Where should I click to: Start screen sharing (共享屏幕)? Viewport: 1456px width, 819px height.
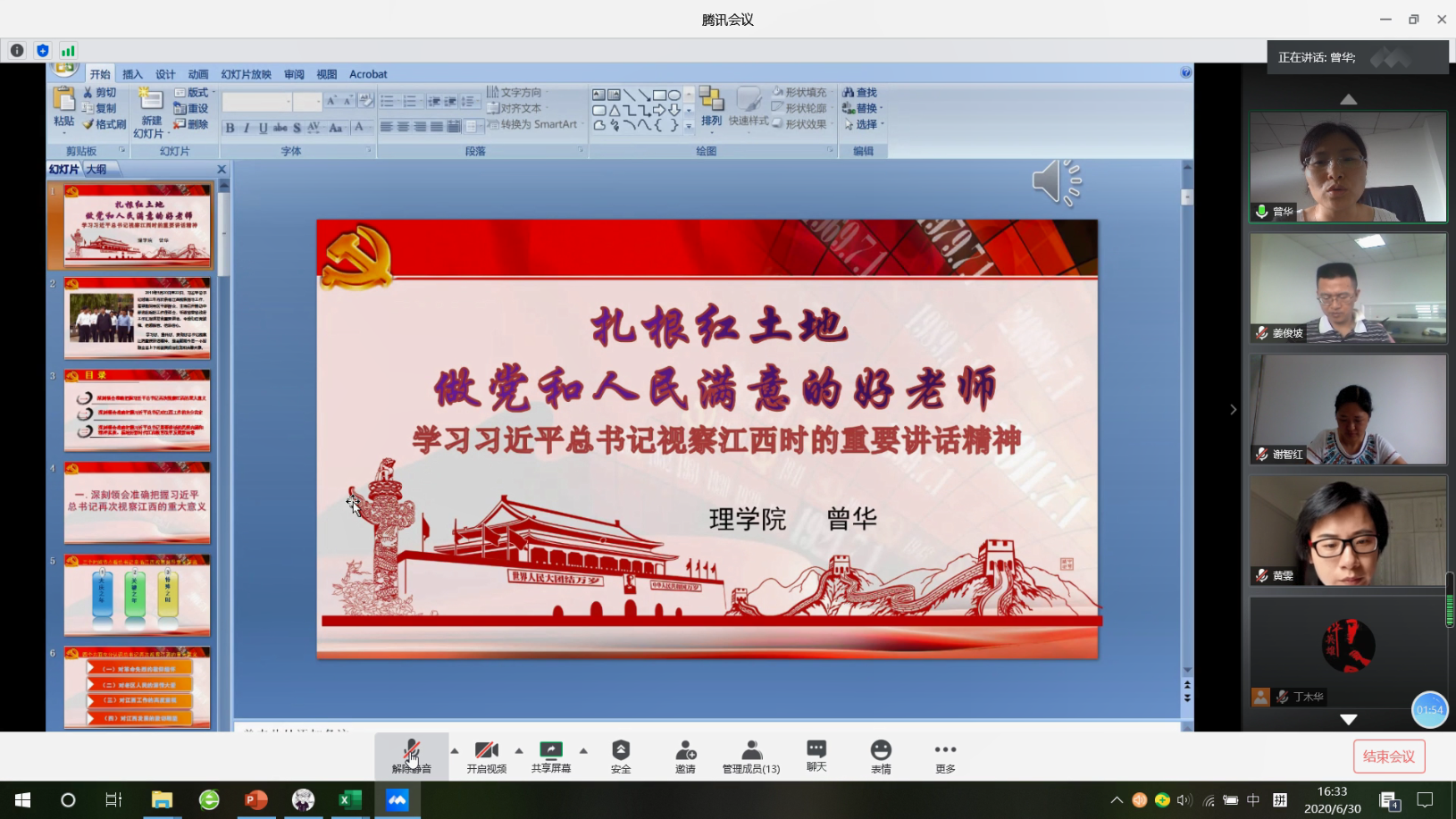551,756
